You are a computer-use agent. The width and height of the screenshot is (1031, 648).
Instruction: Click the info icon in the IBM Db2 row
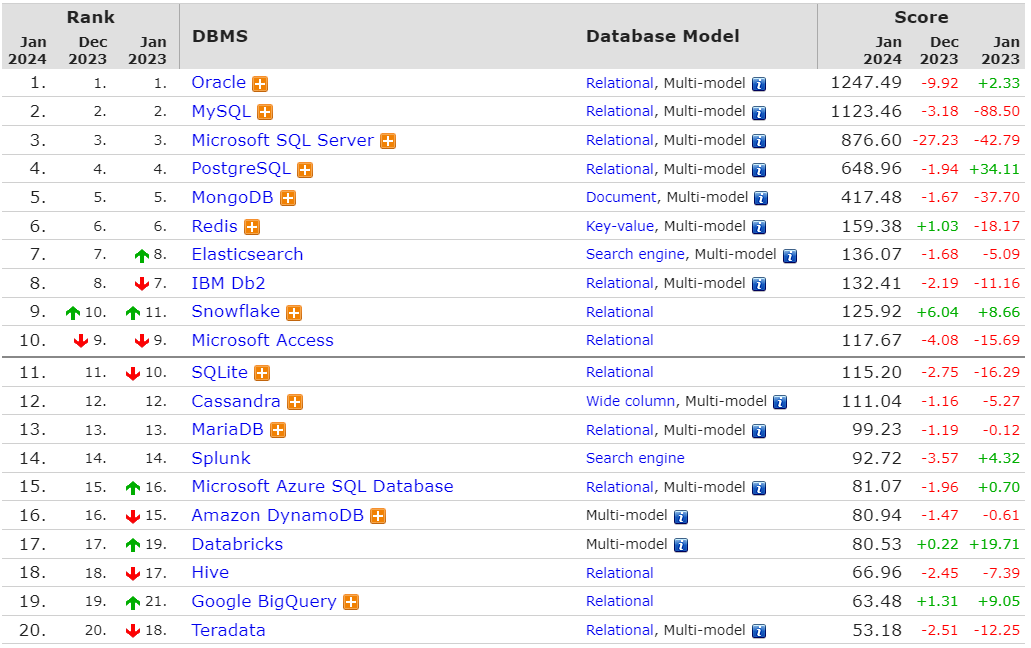[759, 285]
